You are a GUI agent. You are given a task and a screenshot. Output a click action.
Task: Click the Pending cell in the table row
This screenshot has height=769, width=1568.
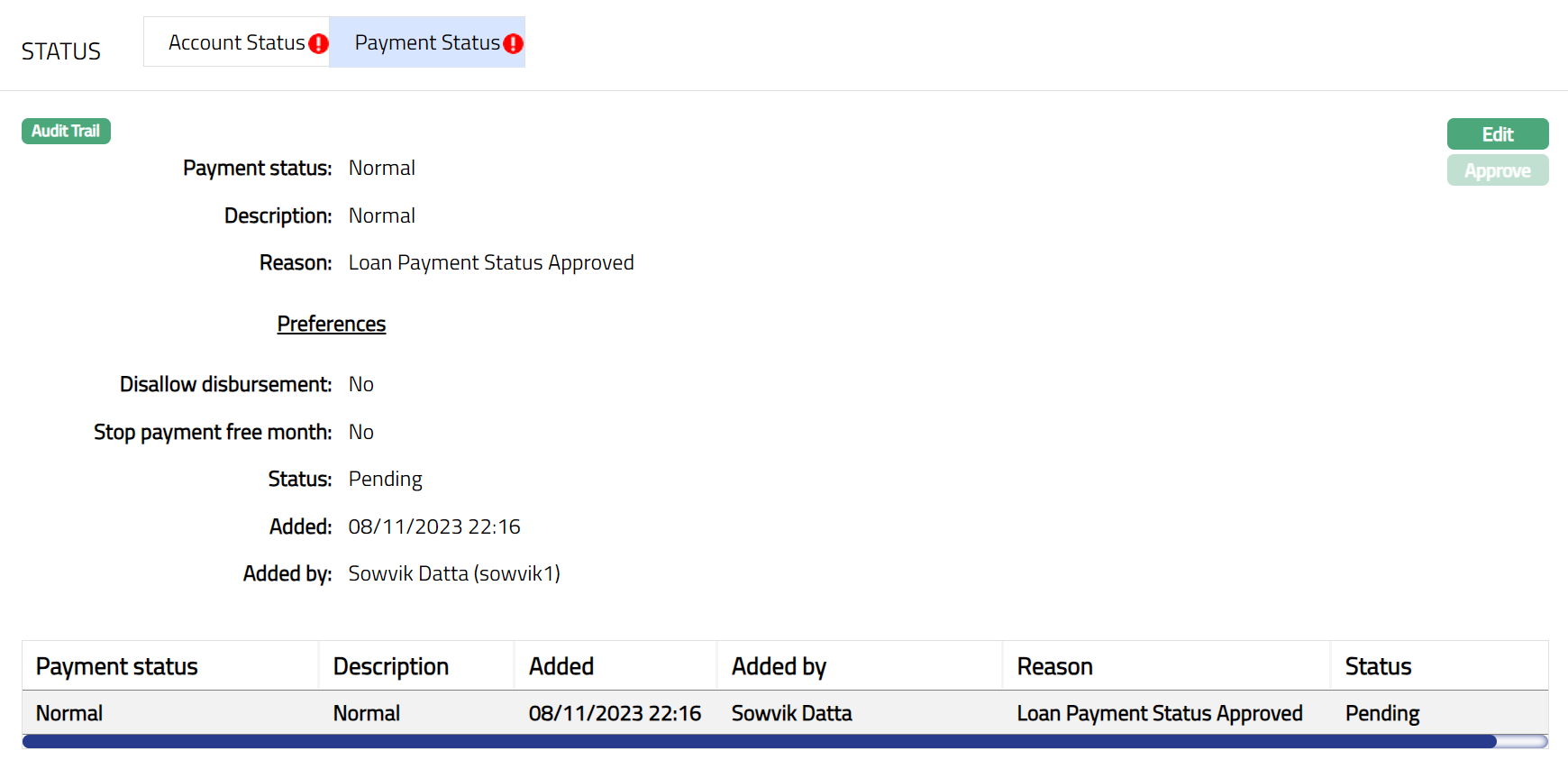click(x=1381, y=713)
